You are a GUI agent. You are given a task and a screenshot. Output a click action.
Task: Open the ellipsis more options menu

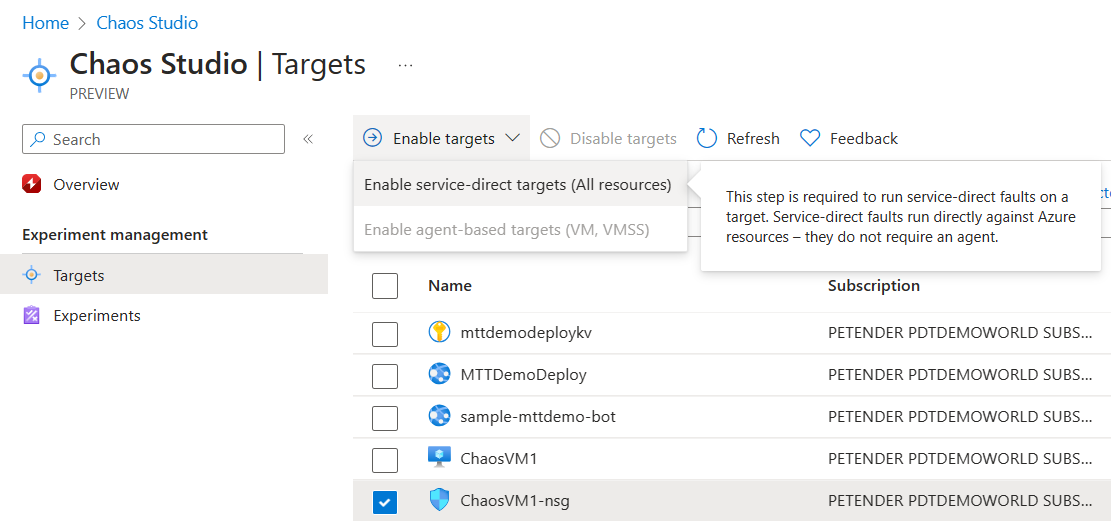tap(405, 65)
